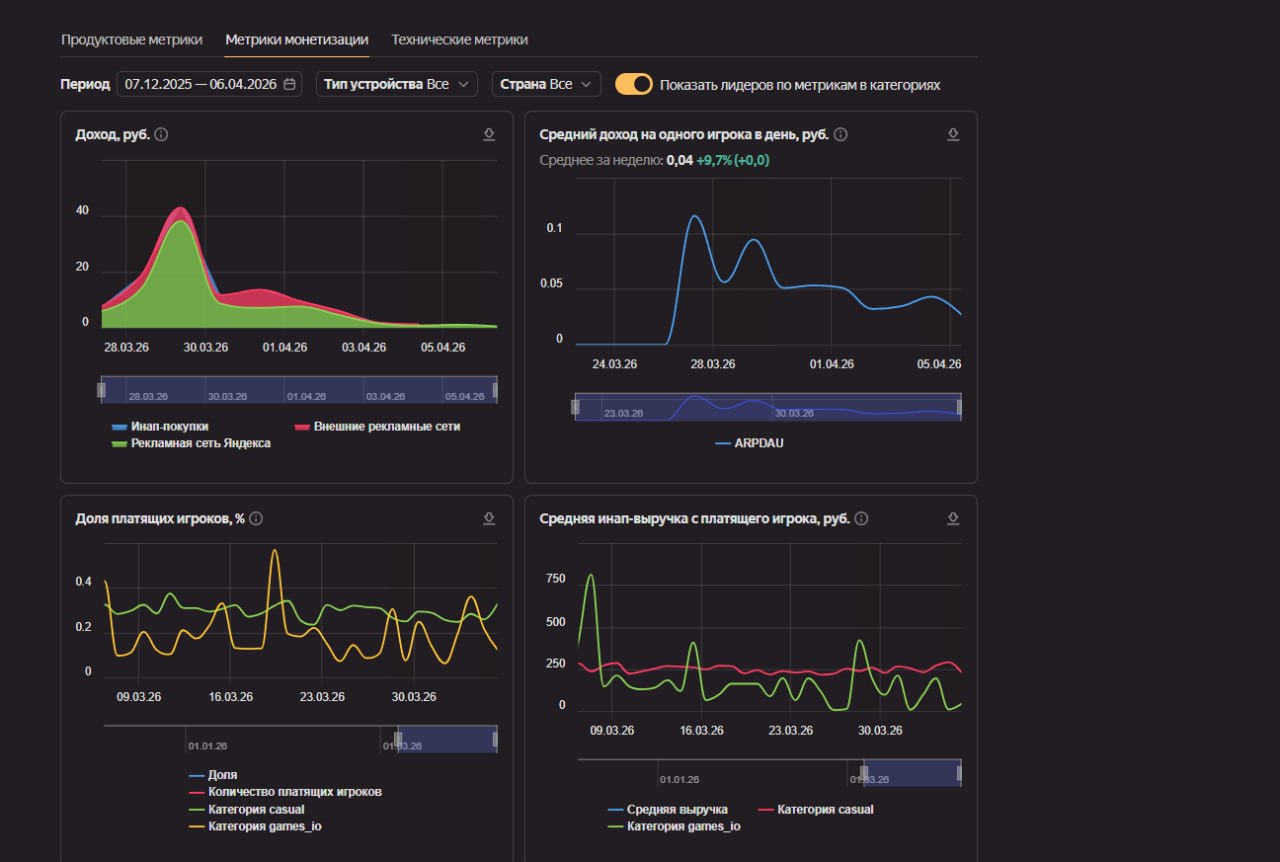
Task: Show info for Средний доход на одного игрока
Action: (x=841, y=135)
